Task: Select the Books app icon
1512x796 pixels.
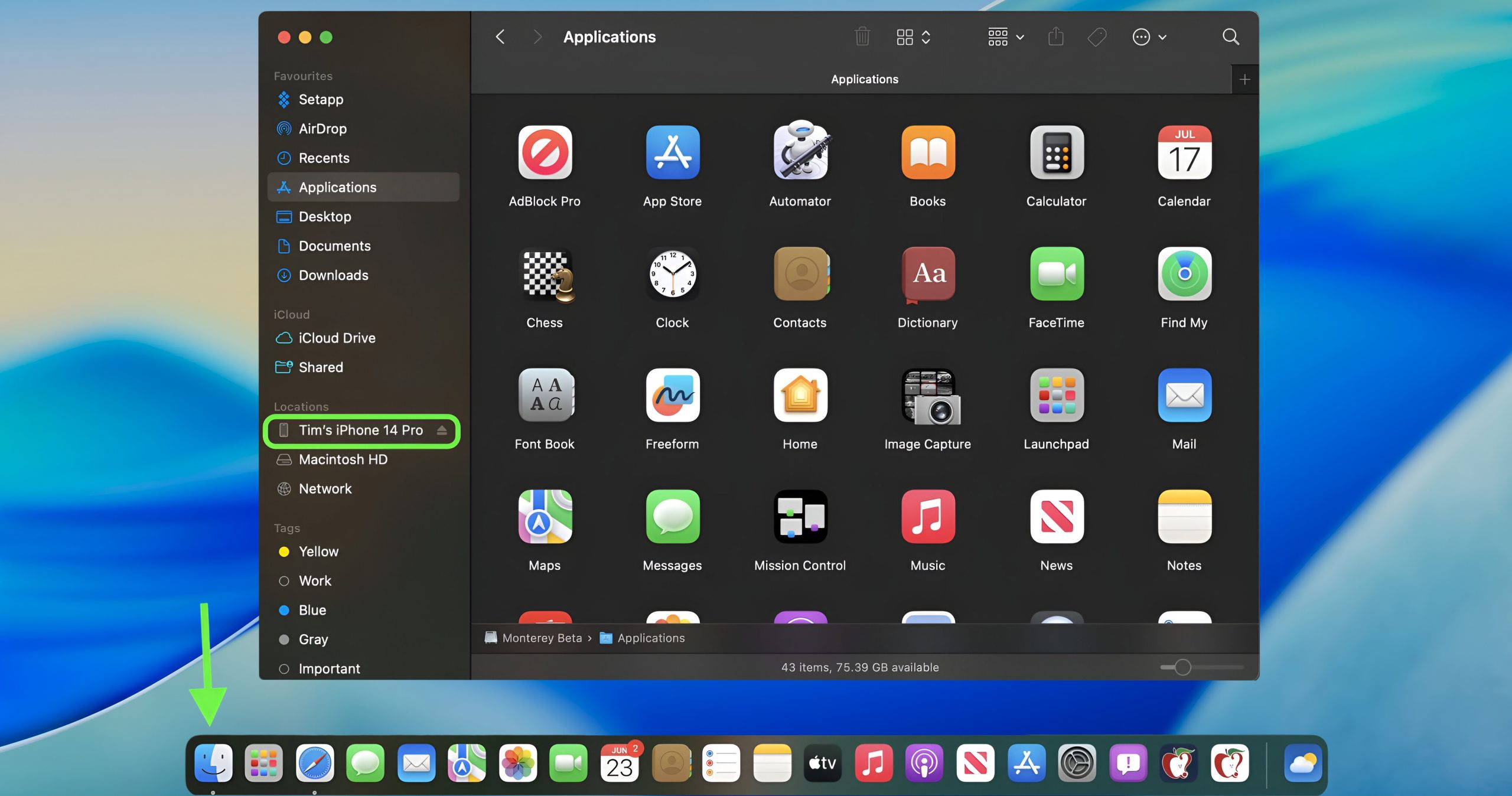Action: point(928,152)
